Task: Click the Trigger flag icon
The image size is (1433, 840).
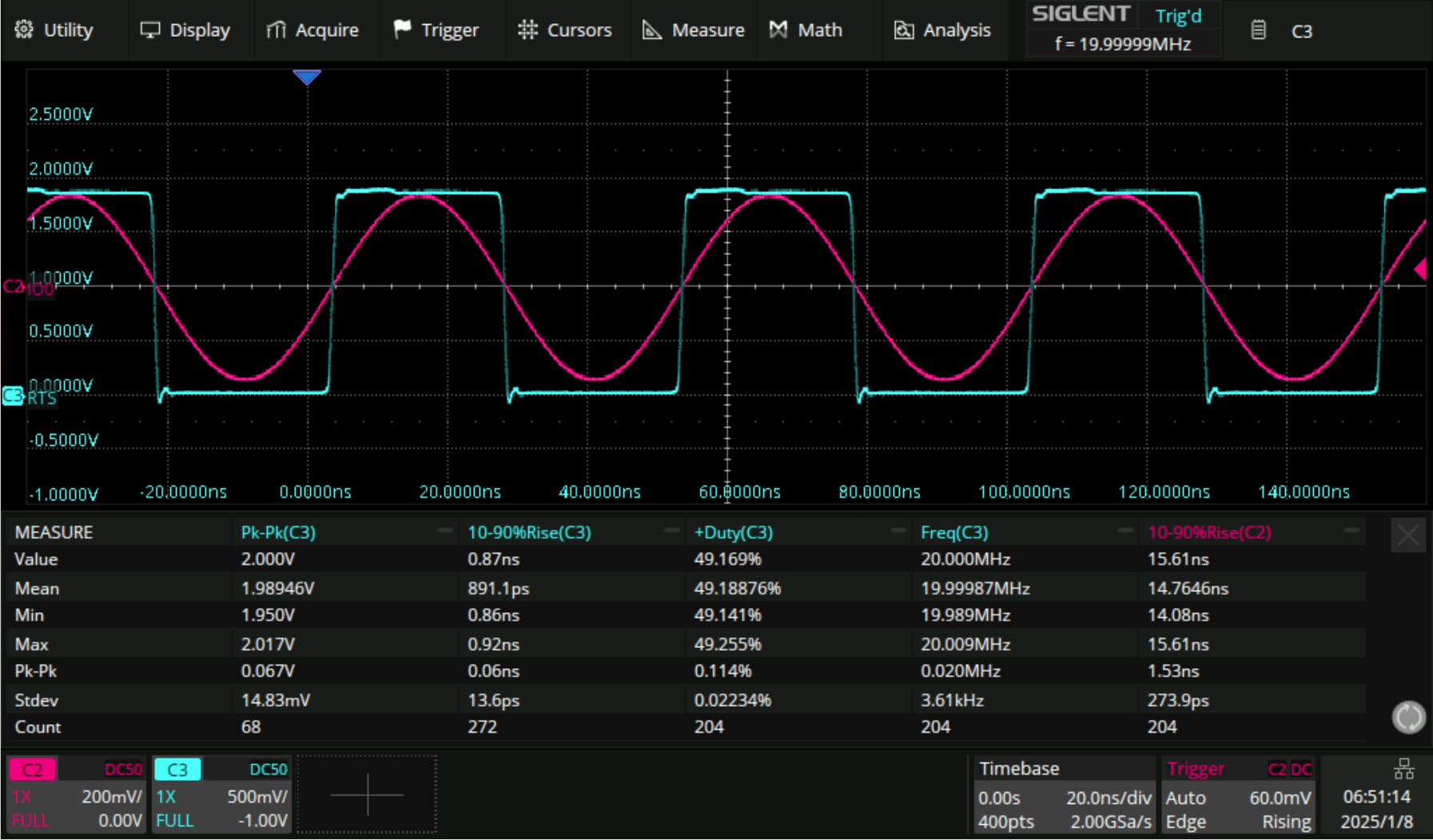Action: coord(402,30)
